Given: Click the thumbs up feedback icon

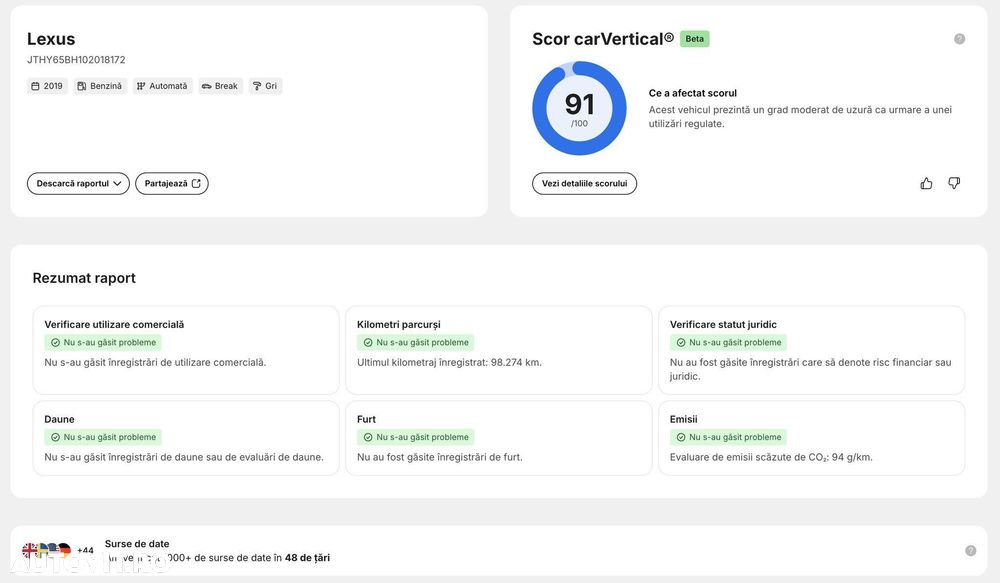Looking at the screenshot, I should coord(926,184).
